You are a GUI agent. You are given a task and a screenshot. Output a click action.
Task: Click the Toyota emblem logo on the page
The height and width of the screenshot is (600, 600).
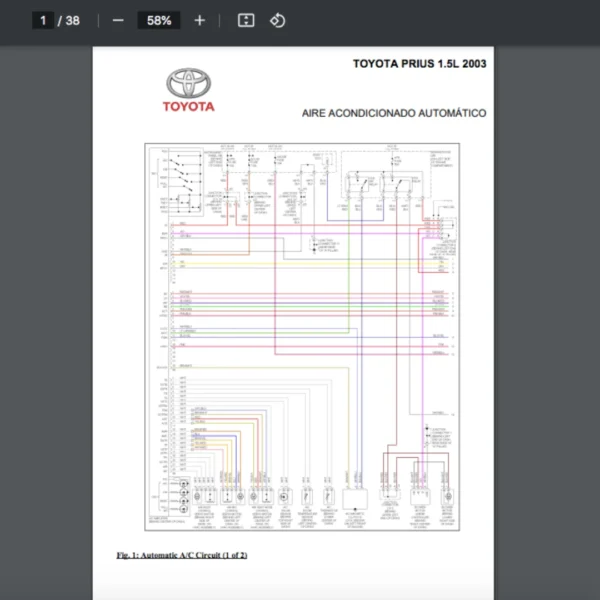[x=190, y=83]
